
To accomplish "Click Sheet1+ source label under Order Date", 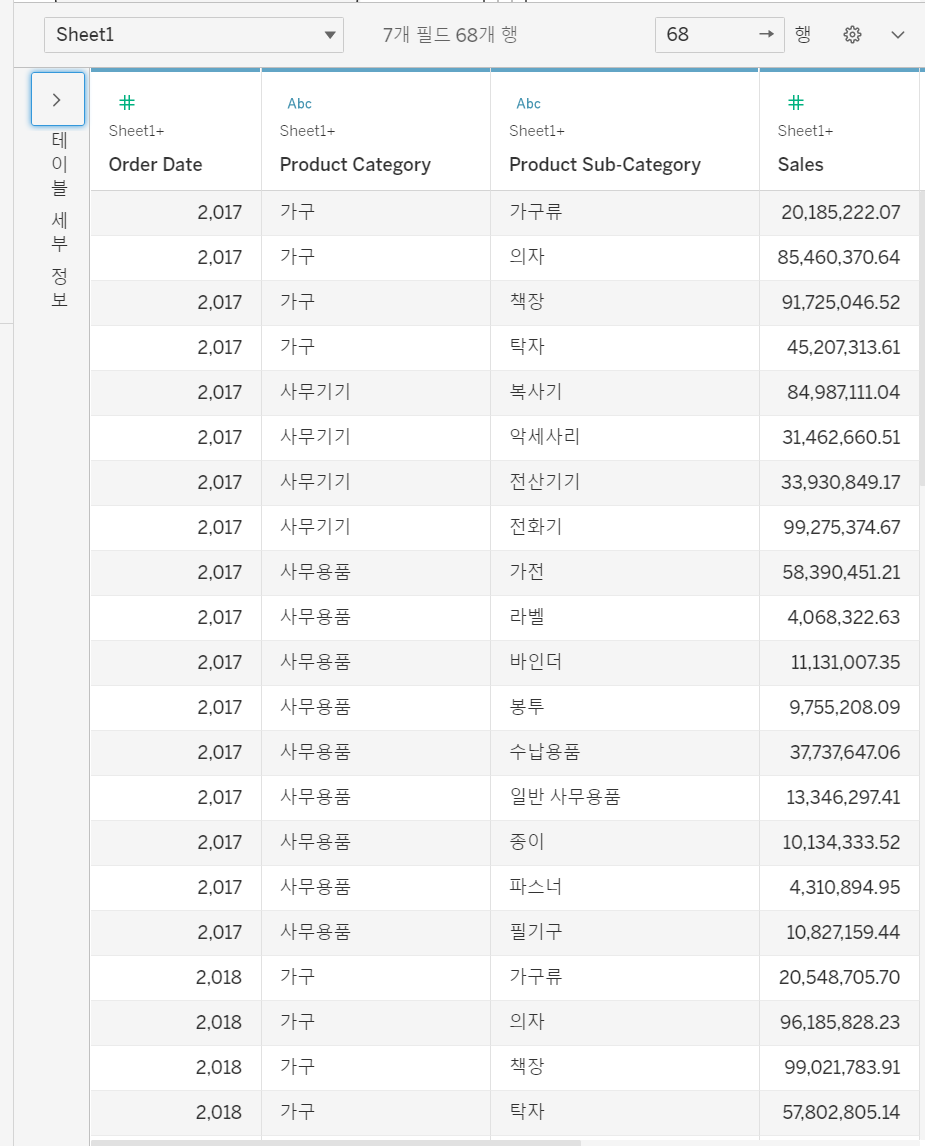I will [x=137, y=131].
